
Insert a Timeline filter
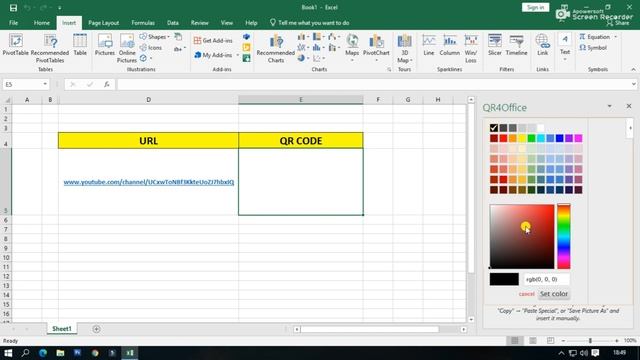(516, 45)
